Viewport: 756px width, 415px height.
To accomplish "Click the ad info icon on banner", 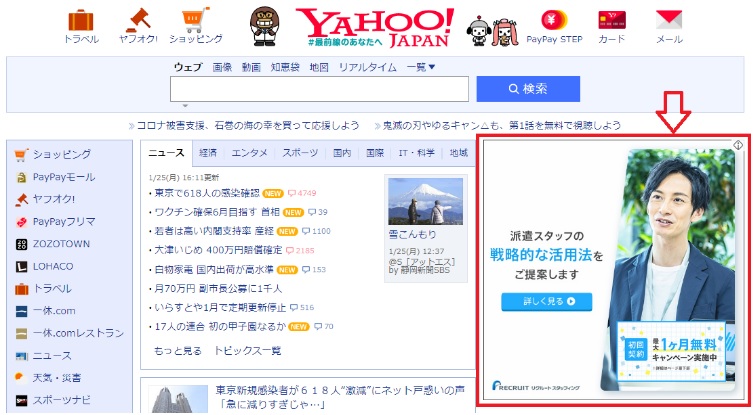I will pos(738,145).
